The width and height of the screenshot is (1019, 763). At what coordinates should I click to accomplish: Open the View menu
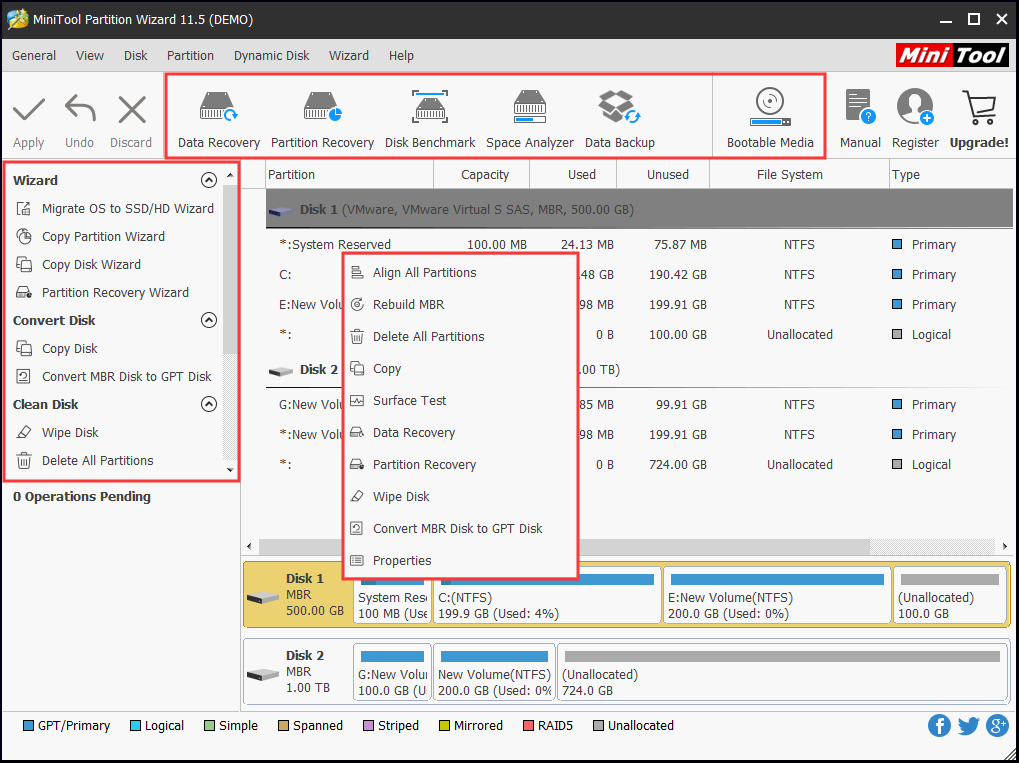coord(90,56)
